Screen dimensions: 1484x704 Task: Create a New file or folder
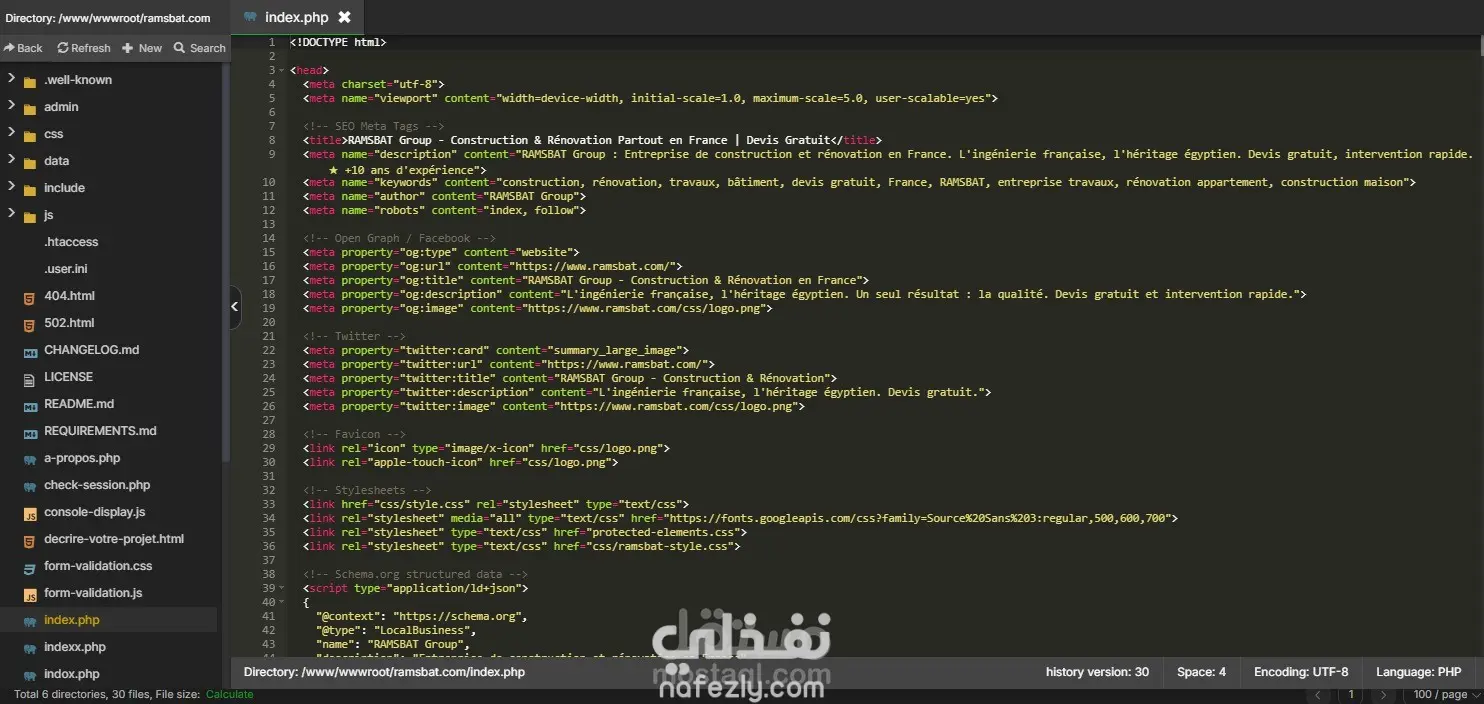coord(142,48)
